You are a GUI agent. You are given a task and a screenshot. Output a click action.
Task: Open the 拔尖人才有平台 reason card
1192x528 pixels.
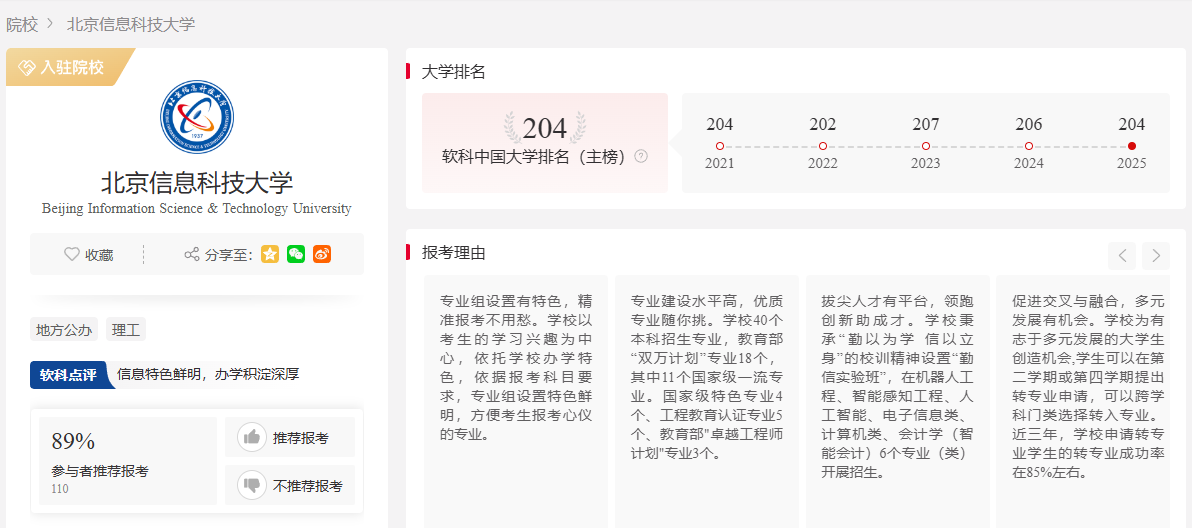[x=898, y=401]
